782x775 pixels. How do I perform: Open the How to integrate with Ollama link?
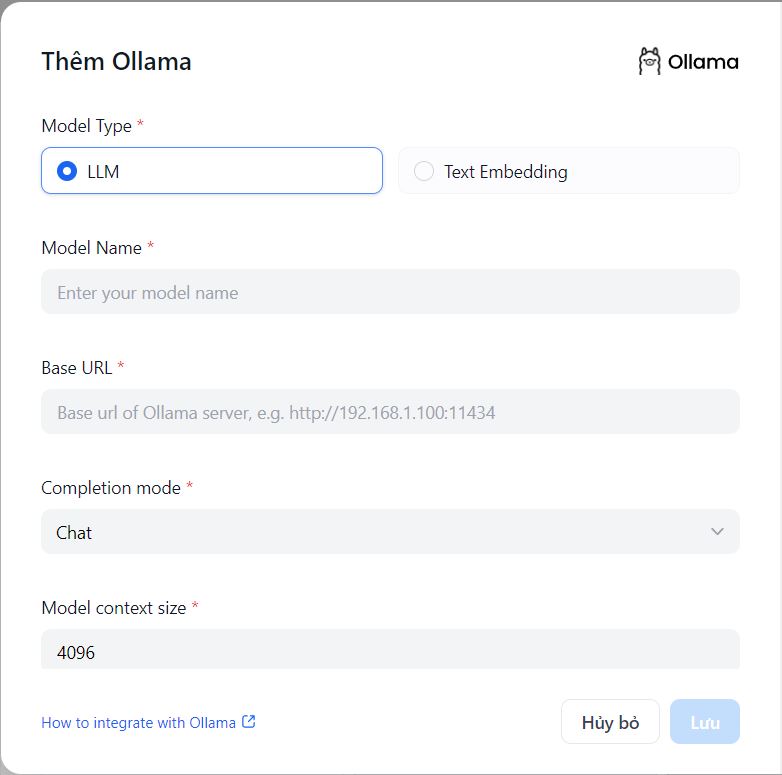pyautogui.click(x=138, y=722)
